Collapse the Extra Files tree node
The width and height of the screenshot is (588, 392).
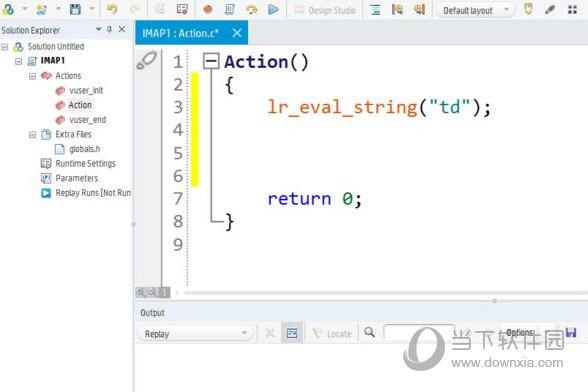click(33, 135)
